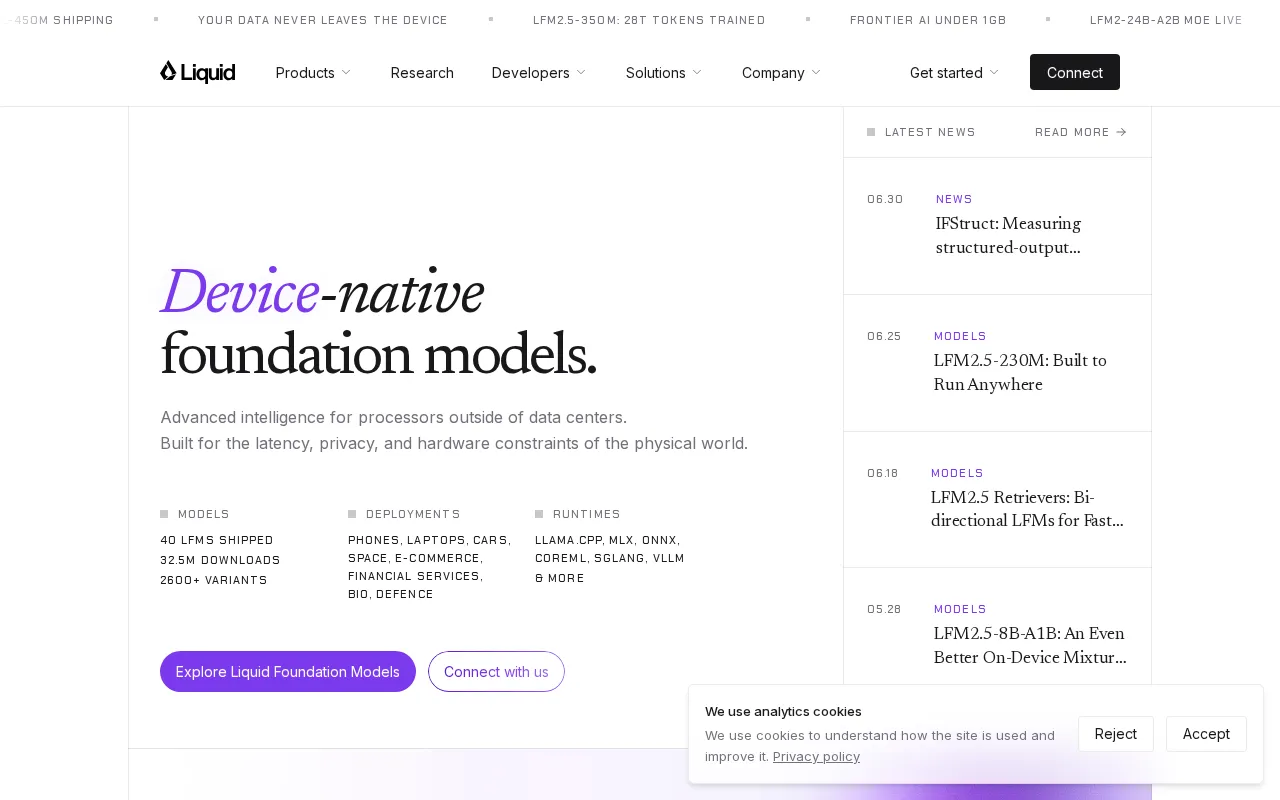Viewport: 1280px width, 800px height.
Task: Expand the Developers chevron
Action: click(581, 73)
